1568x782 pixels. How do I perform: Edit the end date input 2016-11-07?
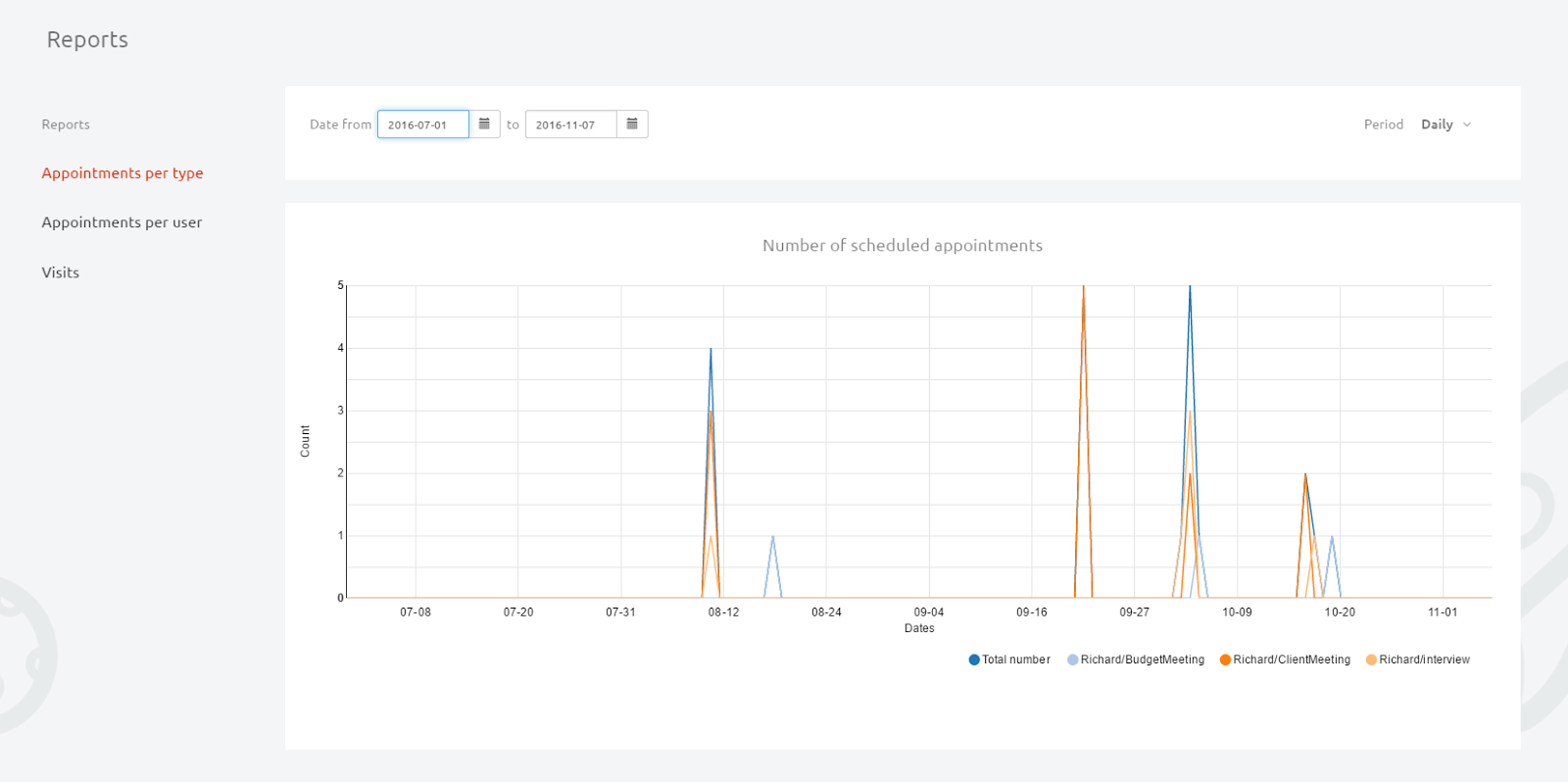[571, 124]
